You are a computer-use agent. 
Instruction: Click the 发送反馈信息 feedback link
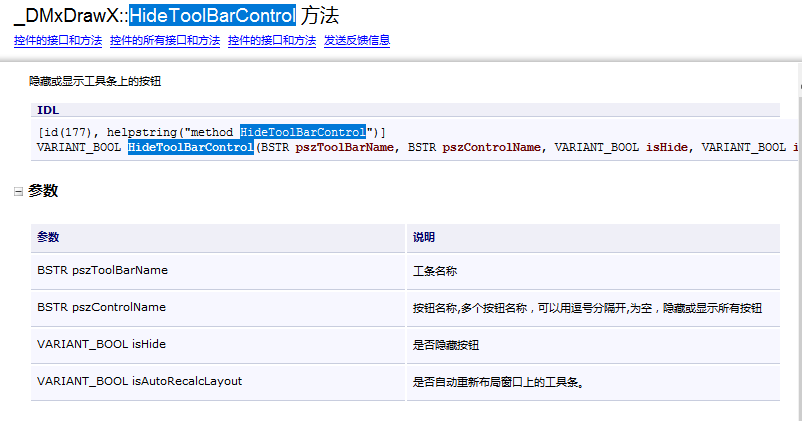tap(357, 41)
